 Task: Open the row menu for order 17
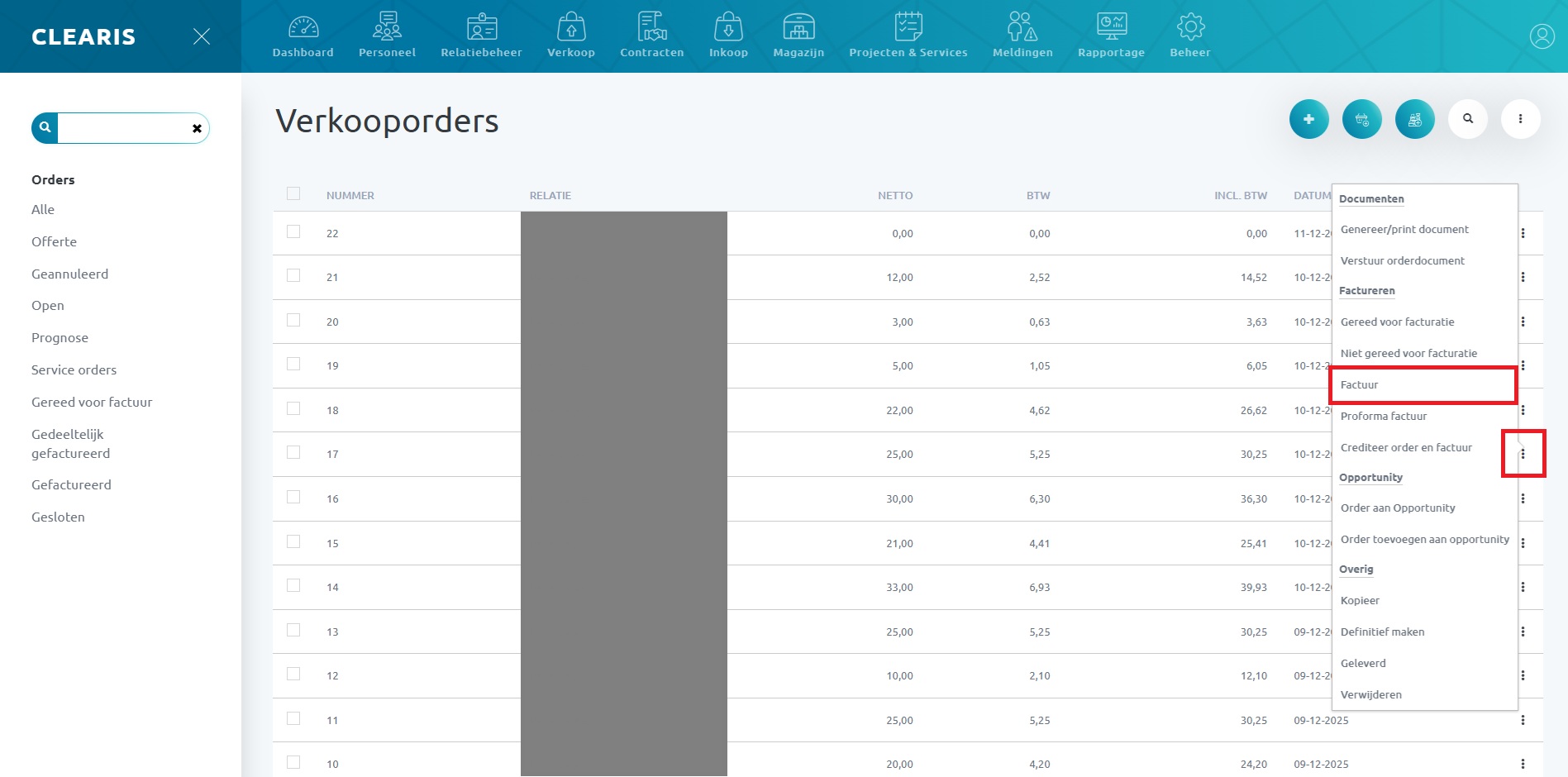click(1523, 454)
